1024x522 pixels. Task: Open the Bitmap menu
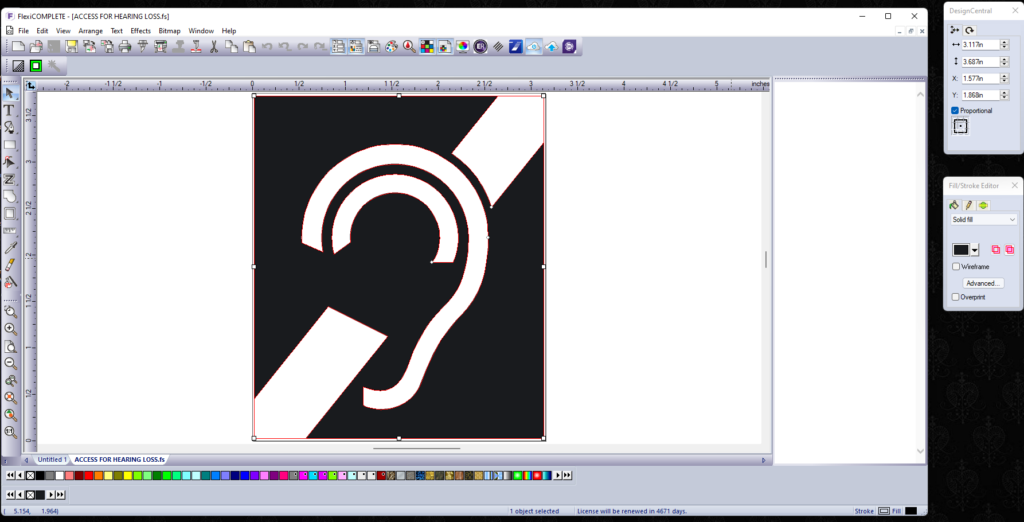(x=170, y=31)
